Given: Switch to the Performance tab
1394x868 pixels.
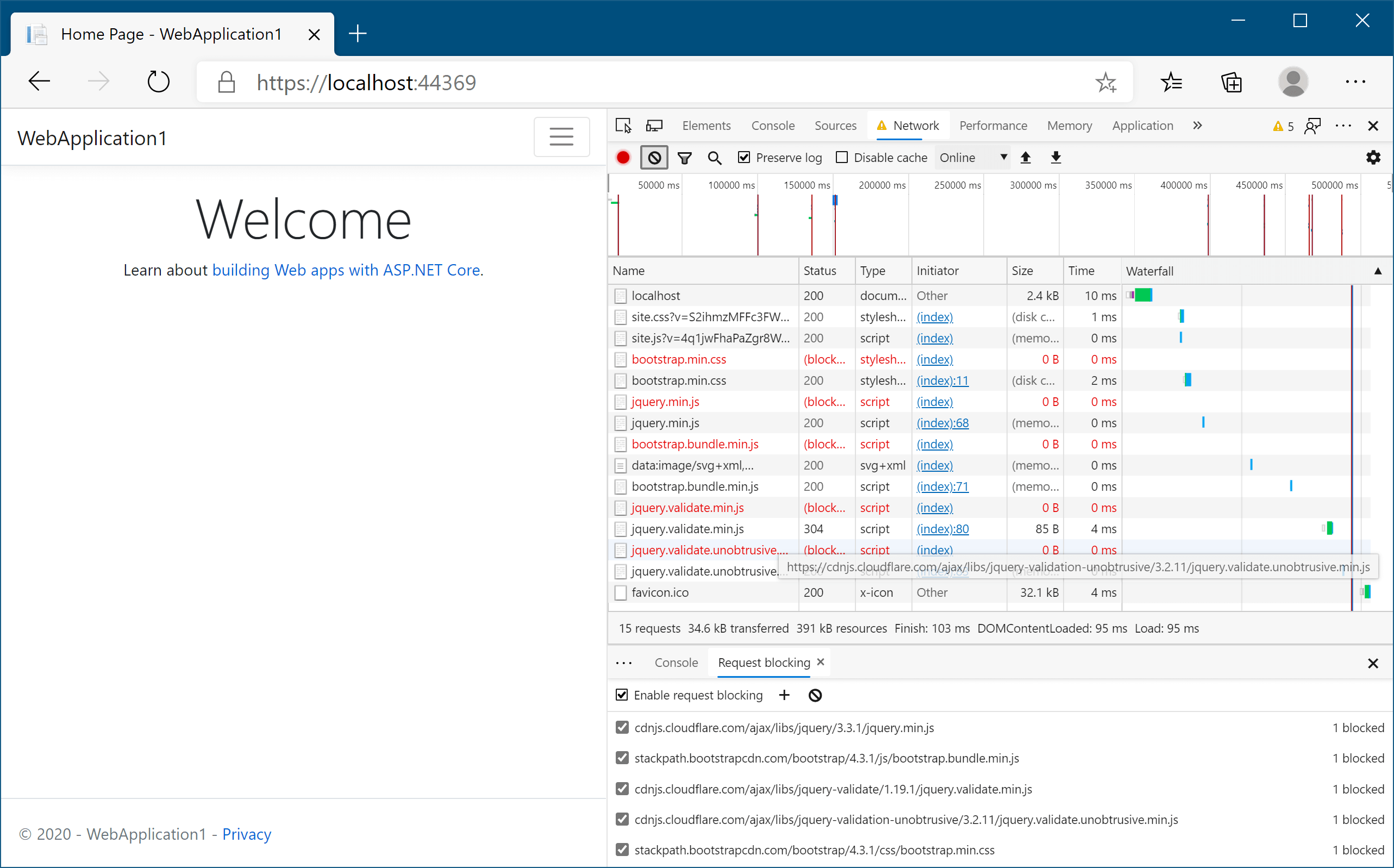Looking at the screenshot, I should 993,126.
